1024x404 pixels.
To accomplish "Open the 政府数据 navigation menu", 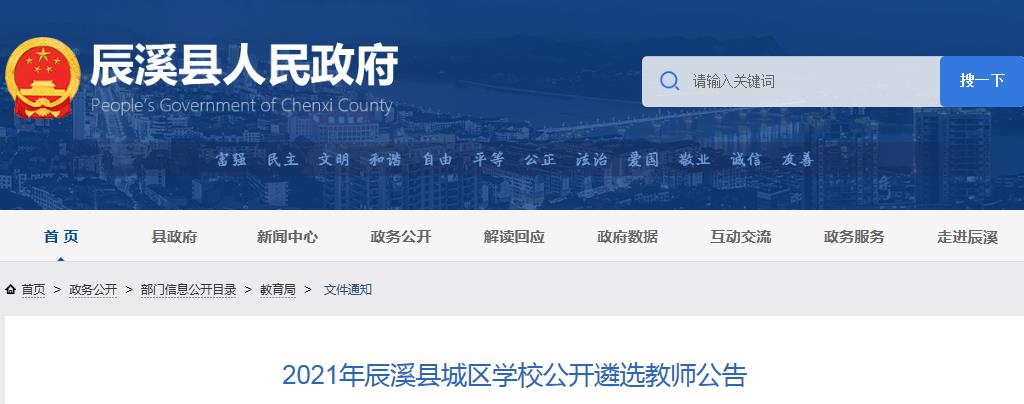I will (628, 237).
